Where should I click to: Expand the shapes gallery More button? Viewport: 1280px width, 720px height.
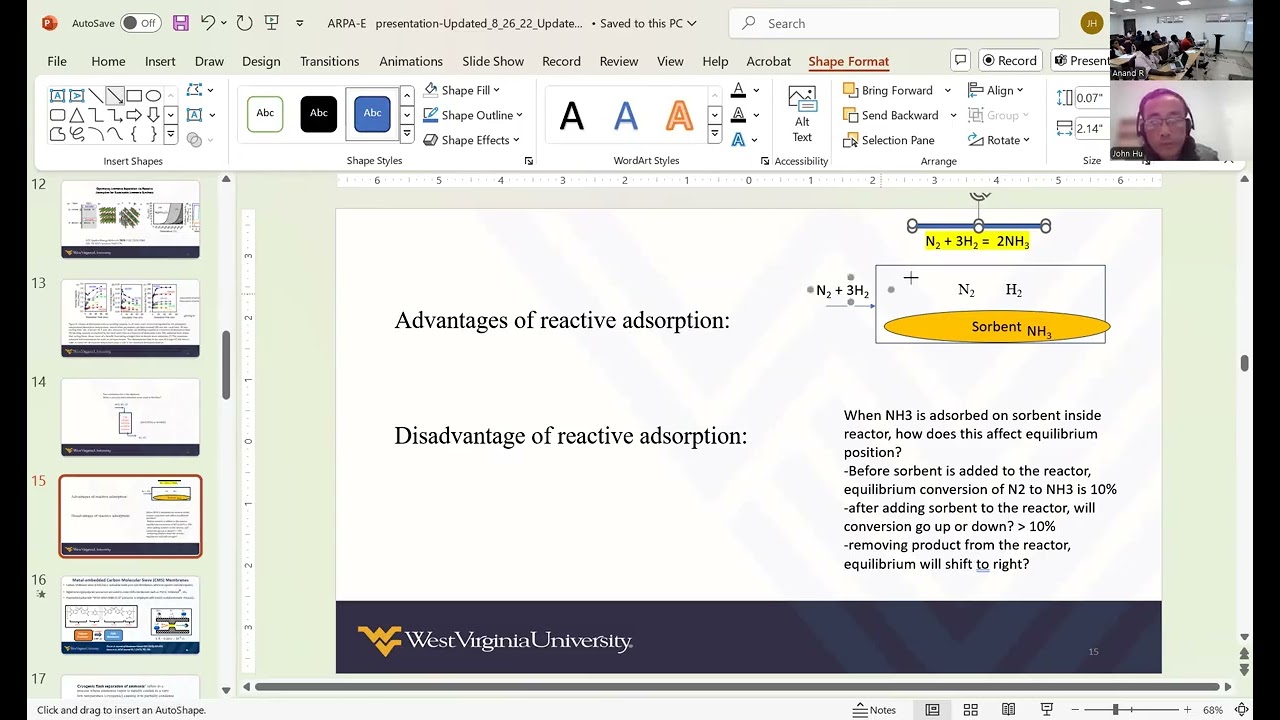pyautogui.click(x=171, y=135)
